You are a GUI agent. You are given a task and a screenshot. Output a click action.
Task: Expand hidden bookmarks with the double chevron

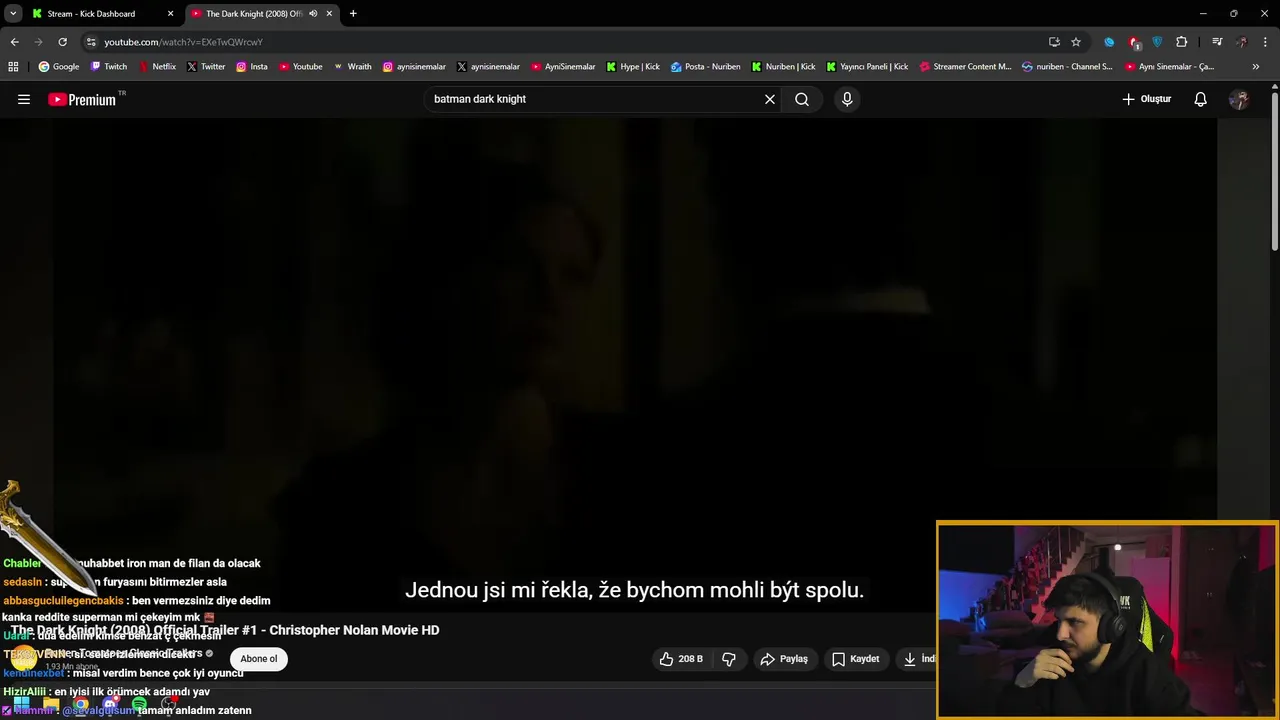pyautogui.click(x=1256, y=67)
